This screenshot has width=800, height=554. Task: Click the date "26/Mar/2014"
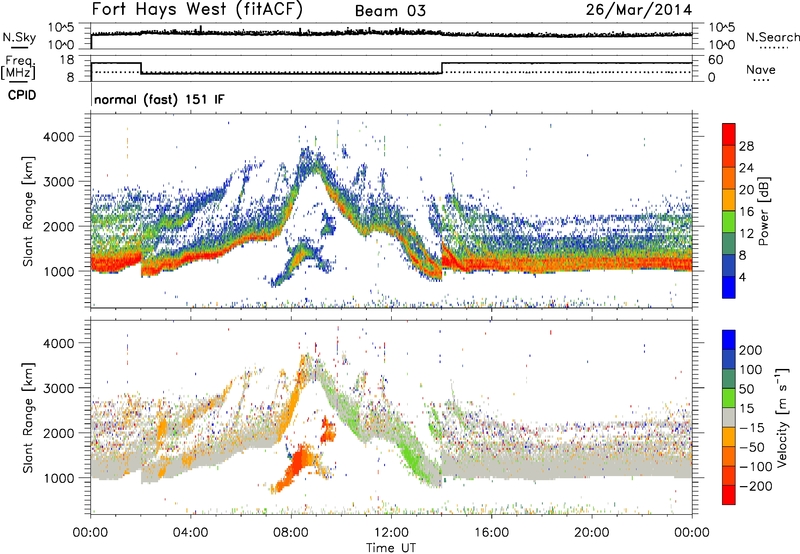639,10
